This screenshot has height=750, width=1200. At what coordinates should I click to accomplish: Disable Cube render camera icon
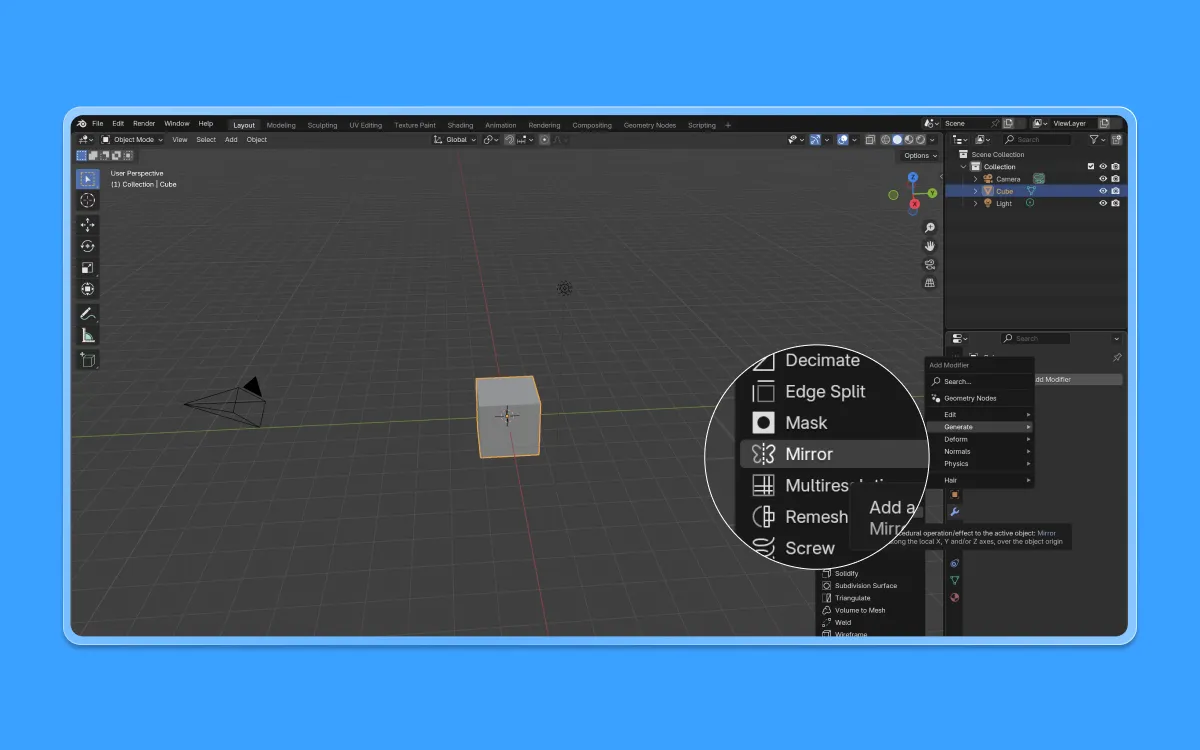(x=1115, y=191)
